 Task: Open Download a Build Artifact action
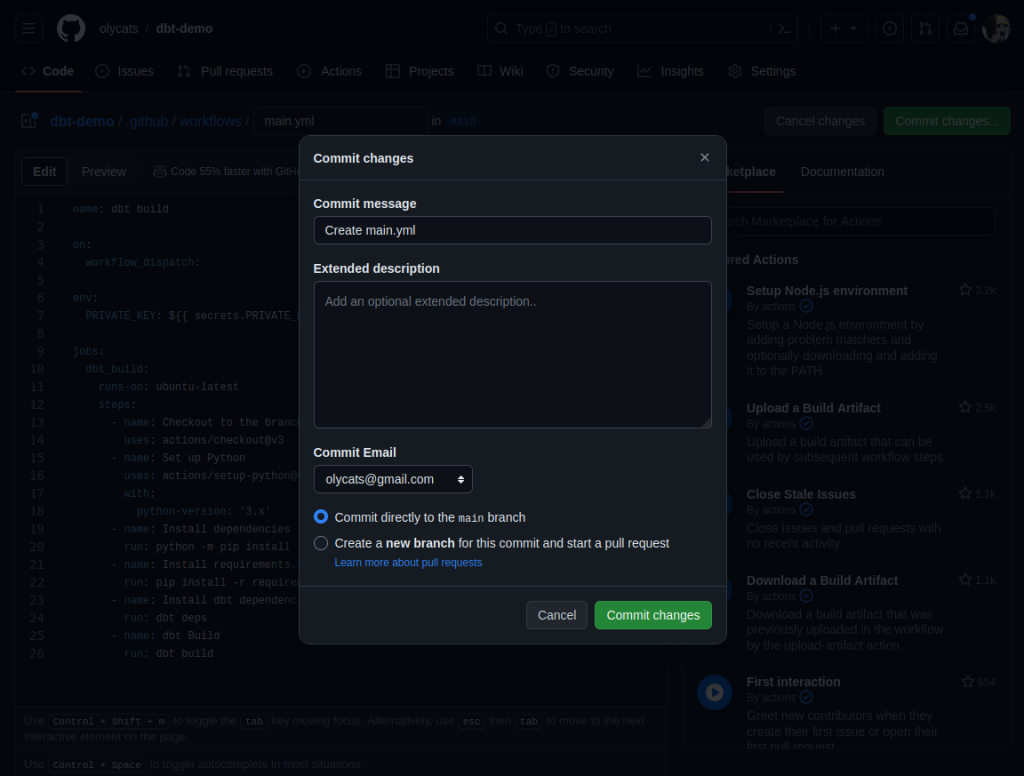pyautogui.click(x=822, y=581)
